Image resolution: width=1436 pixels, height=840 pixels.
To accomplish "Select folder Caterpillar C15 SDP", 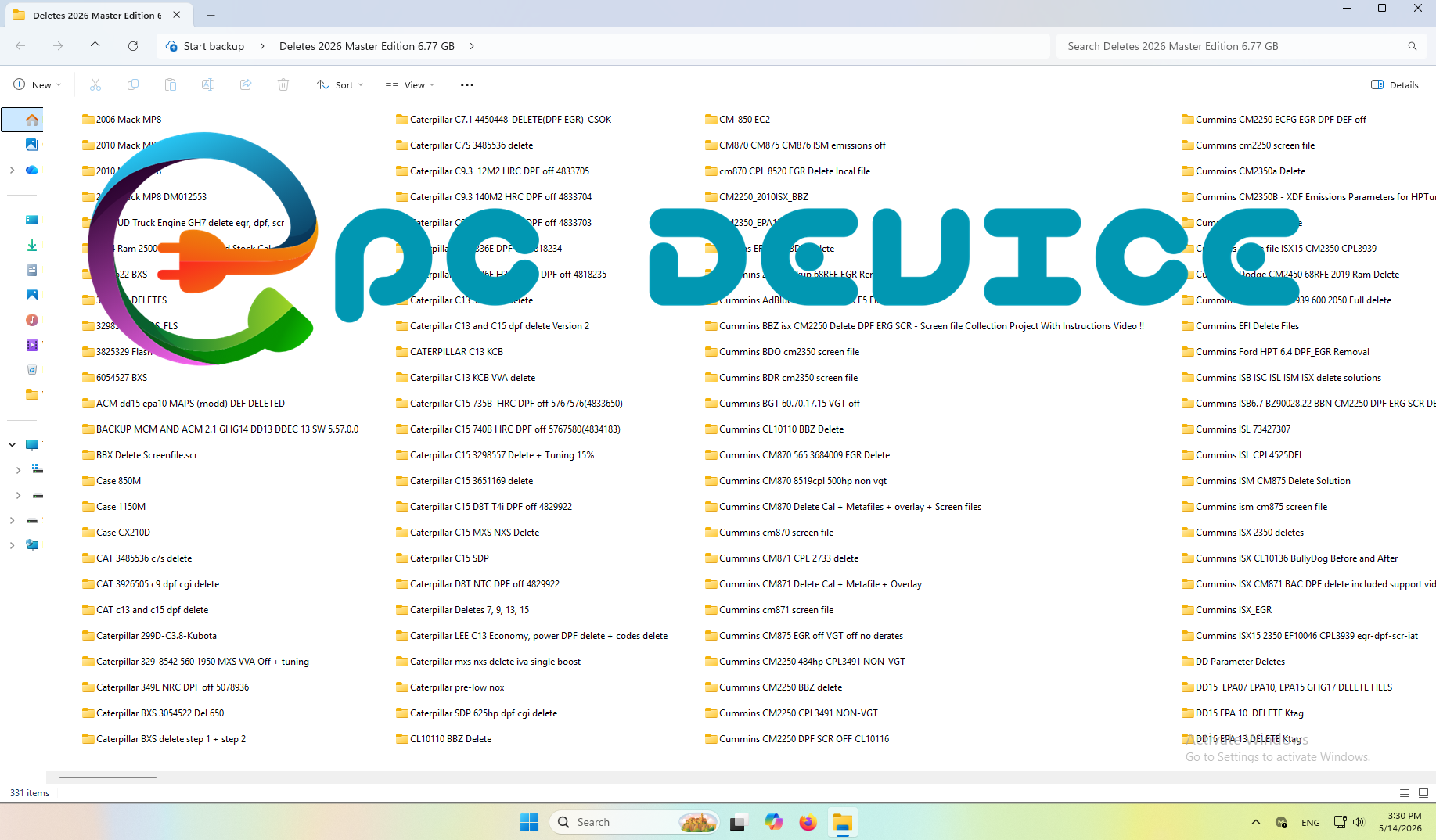I will click(443, 558).
